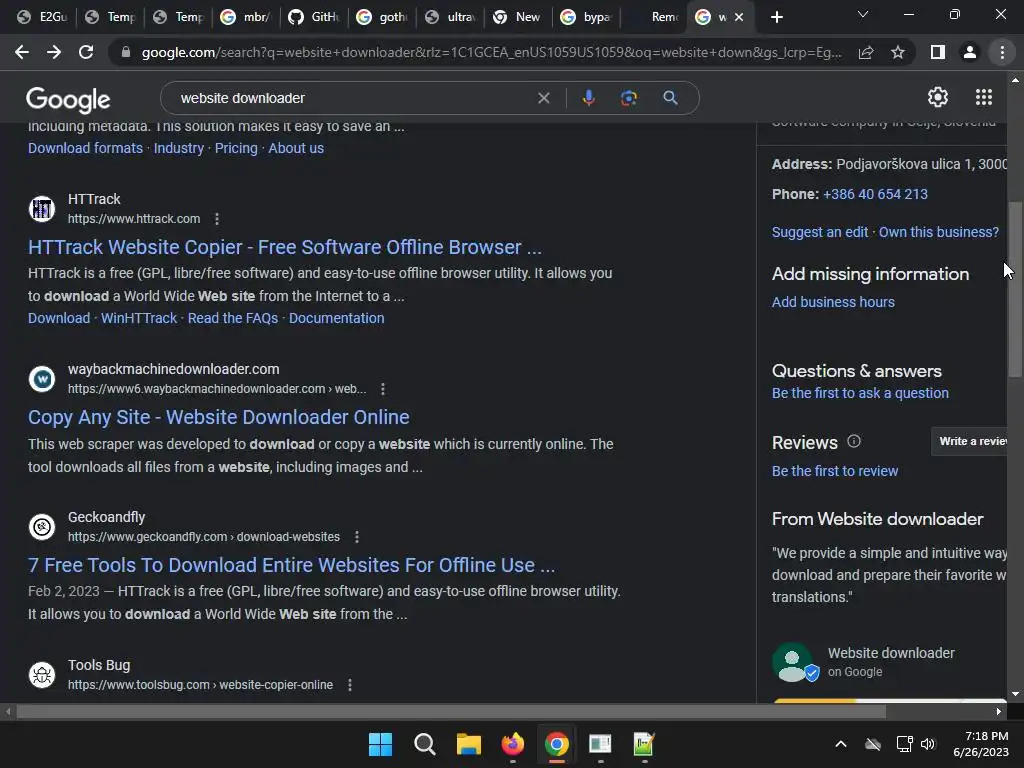Switch to the goth tab
The width and height of the screenshot is (1024, 768).
coord(382,17)
